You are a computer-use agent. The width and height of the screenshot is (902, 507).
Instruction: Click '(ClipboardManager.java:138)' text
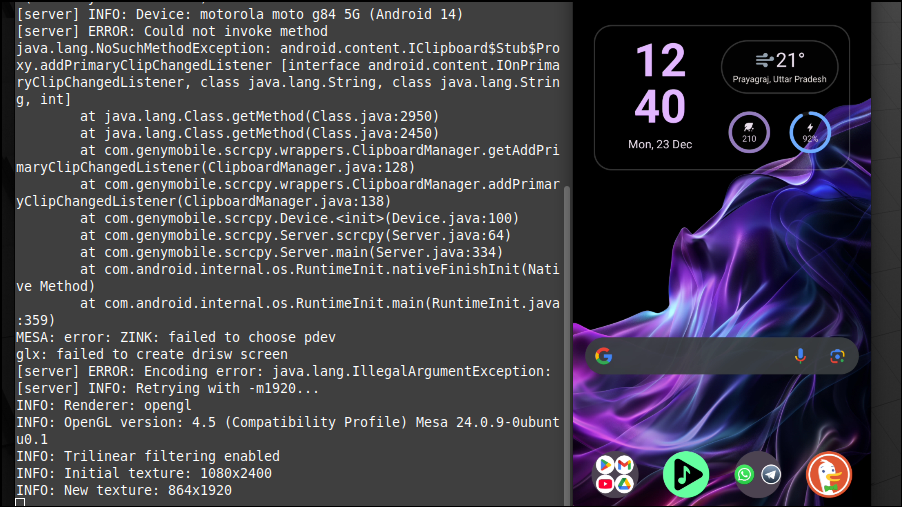click(284, 201)
